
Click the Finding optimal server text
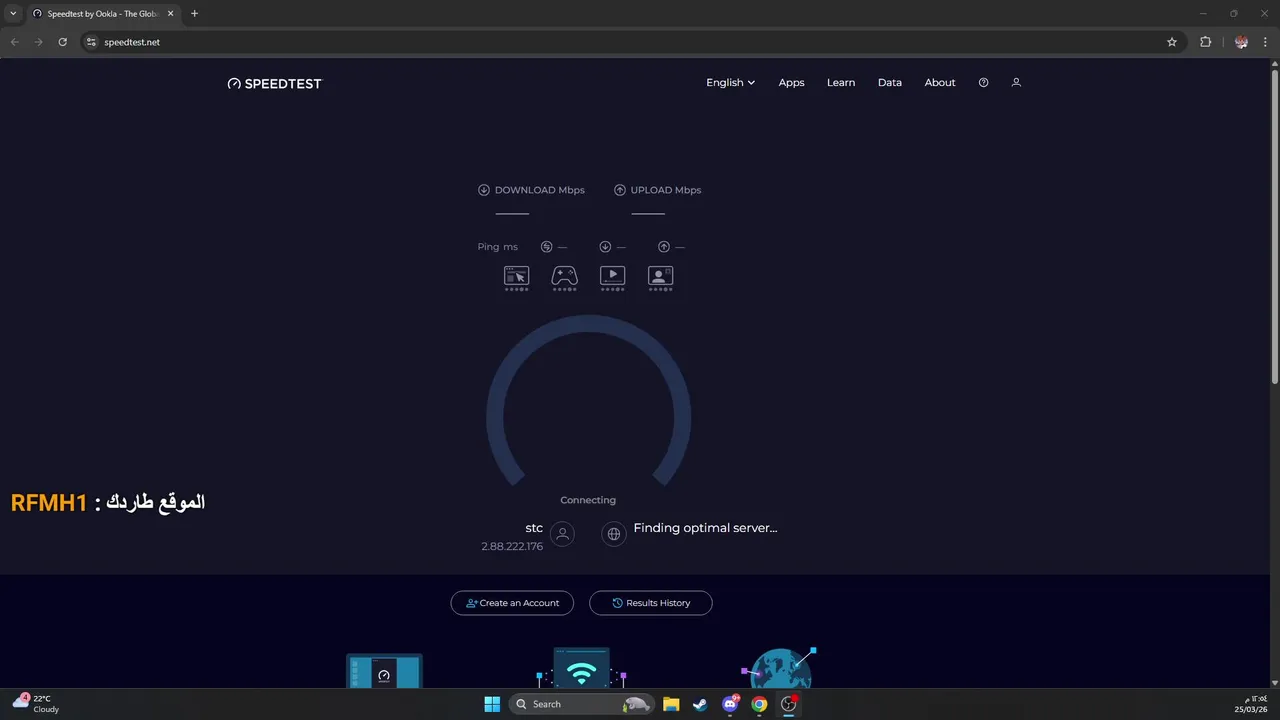tap(705, 528)
